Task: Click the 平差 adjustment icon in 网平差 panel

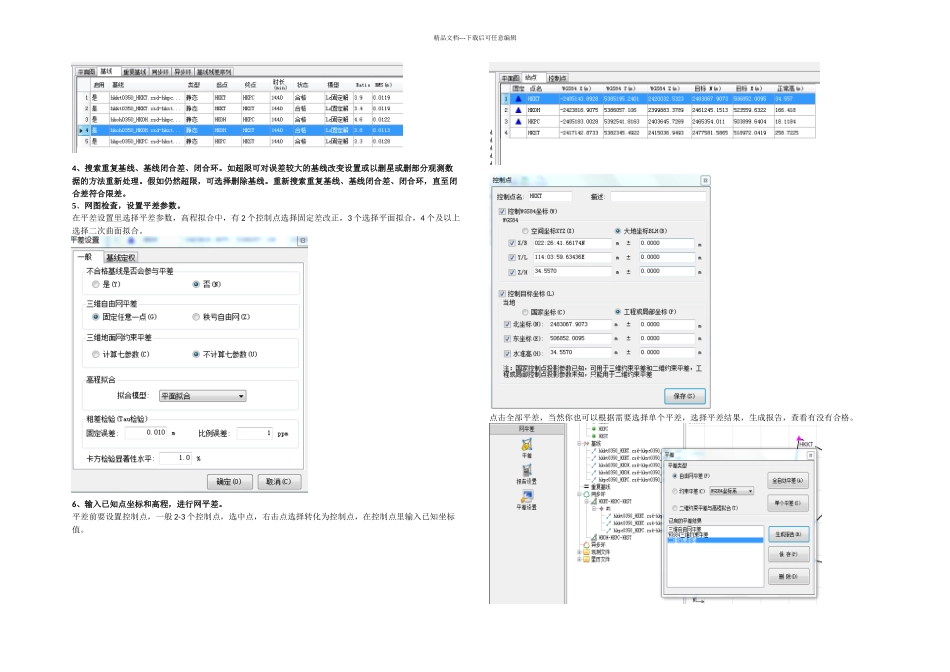Action: 526,445
